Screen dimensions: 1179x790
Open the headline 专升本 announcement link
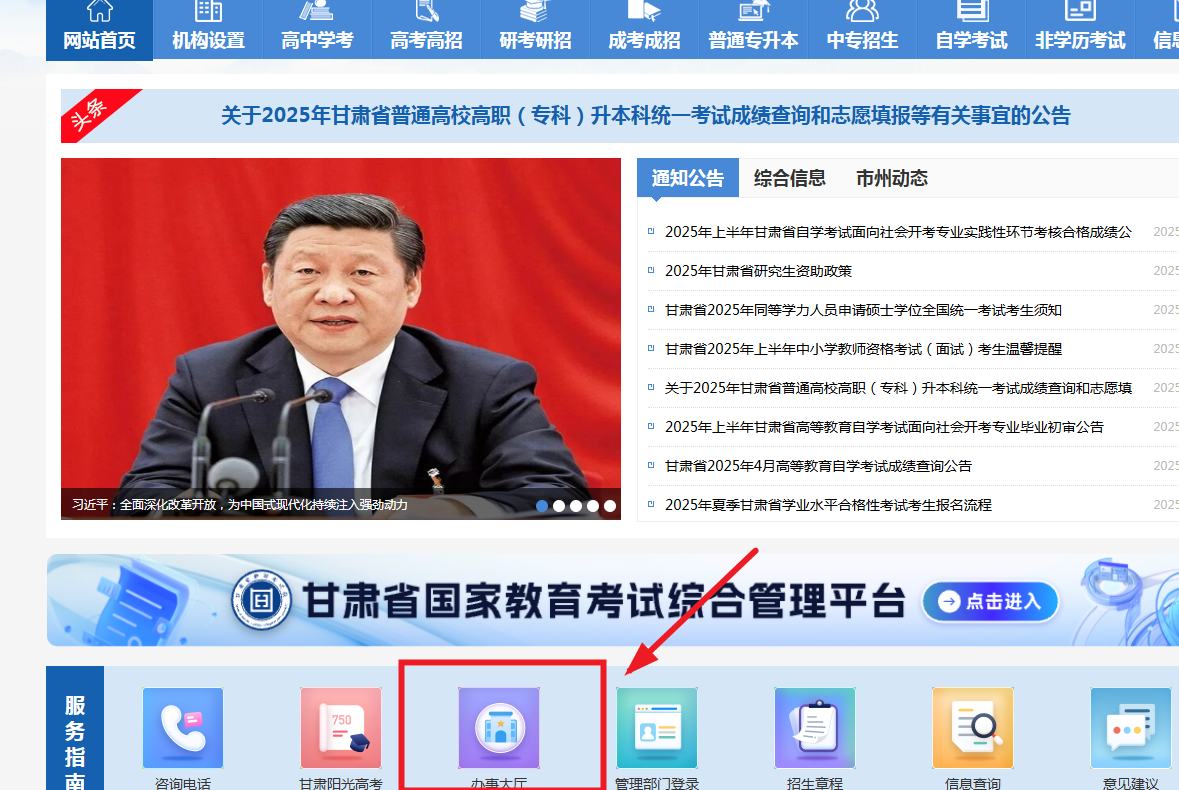645,116
